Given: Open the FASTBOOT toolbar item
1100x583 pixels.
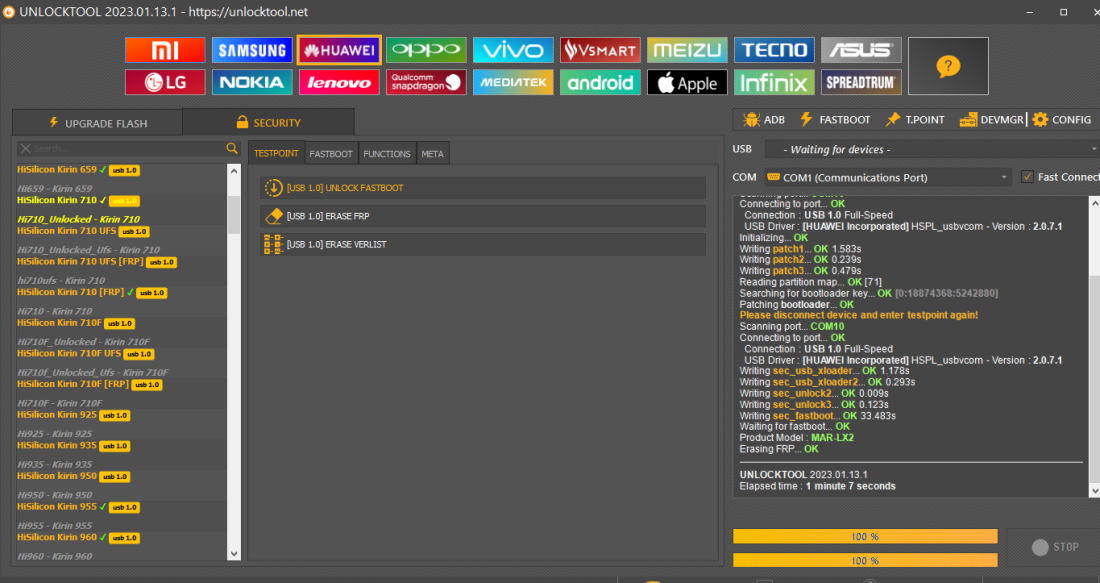Looking at the screenshot, I should point(835,120).
